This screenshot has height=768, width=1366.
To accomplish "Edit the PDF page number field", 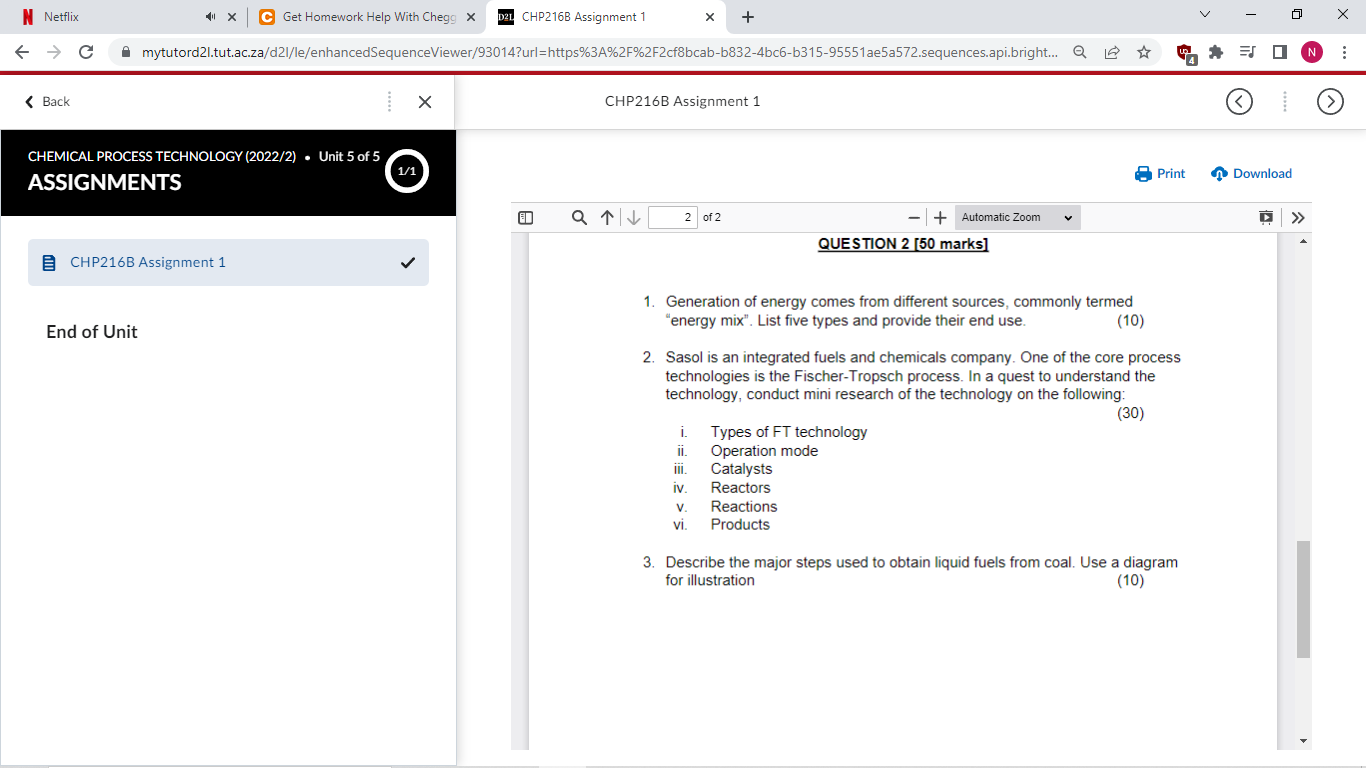I will click(x=673, y=217).
